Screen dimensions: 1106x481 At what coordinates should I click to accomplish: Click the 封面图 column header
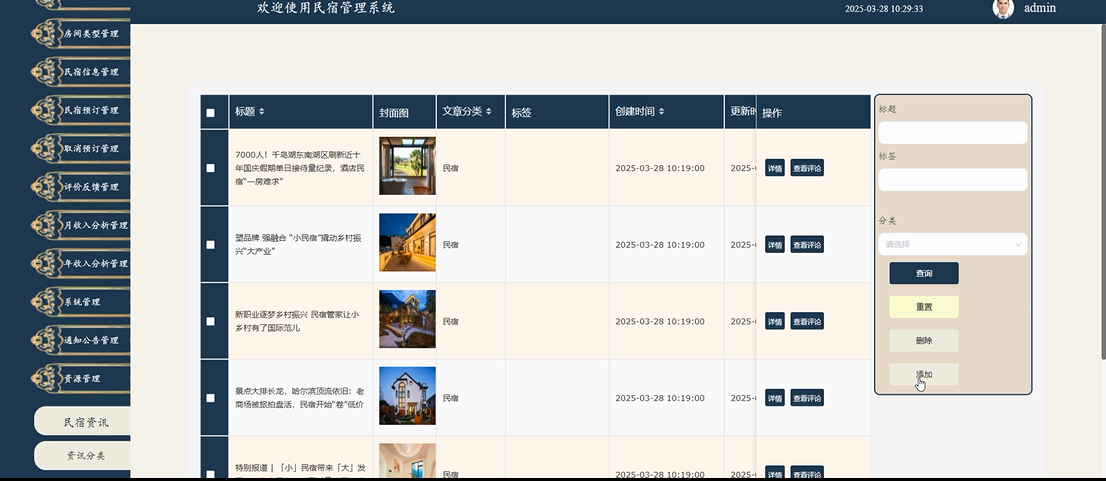(x=404, y=112)
